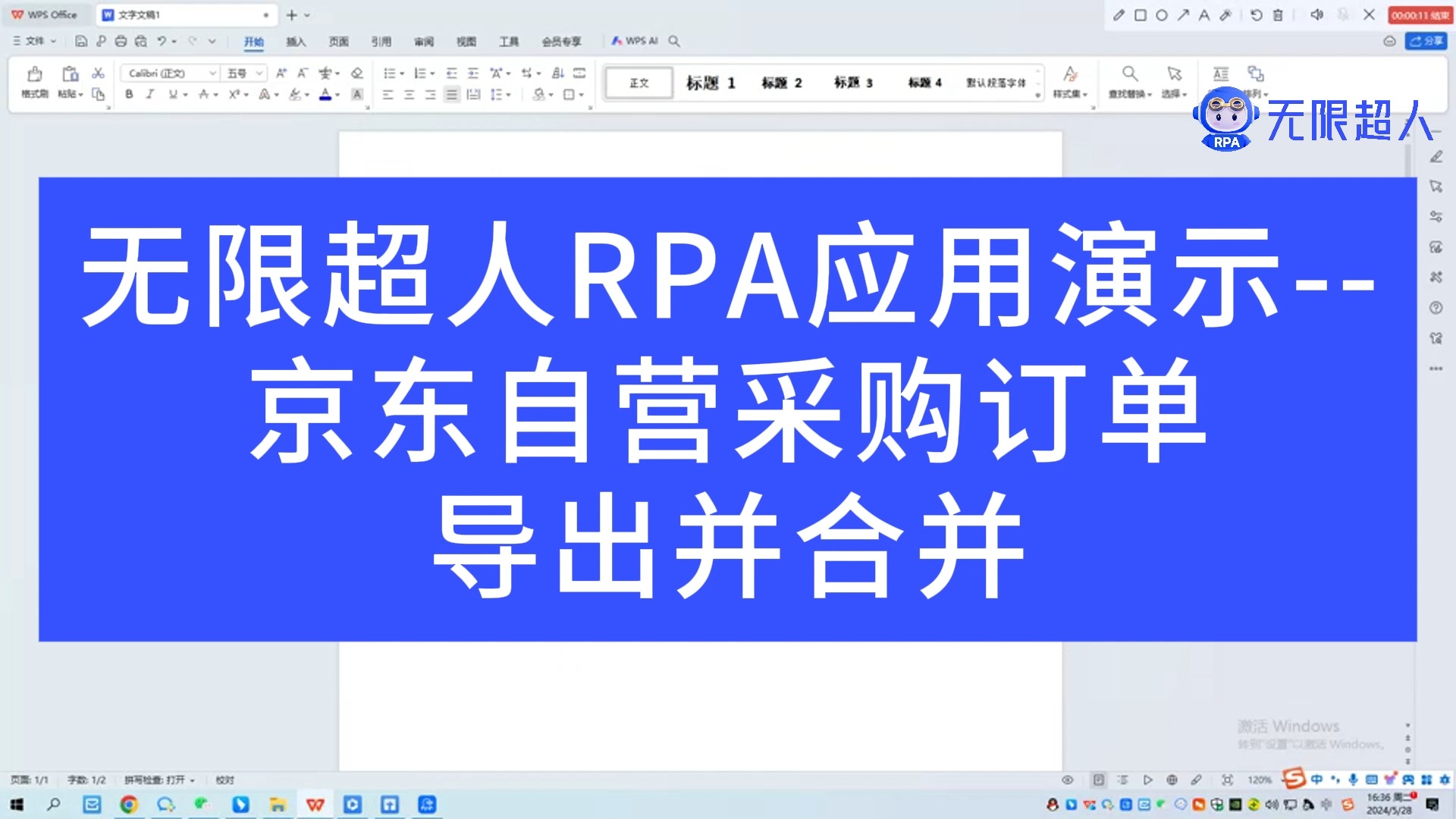Click the Format Painter icon
1456x819 pixels.
point(34,74)
